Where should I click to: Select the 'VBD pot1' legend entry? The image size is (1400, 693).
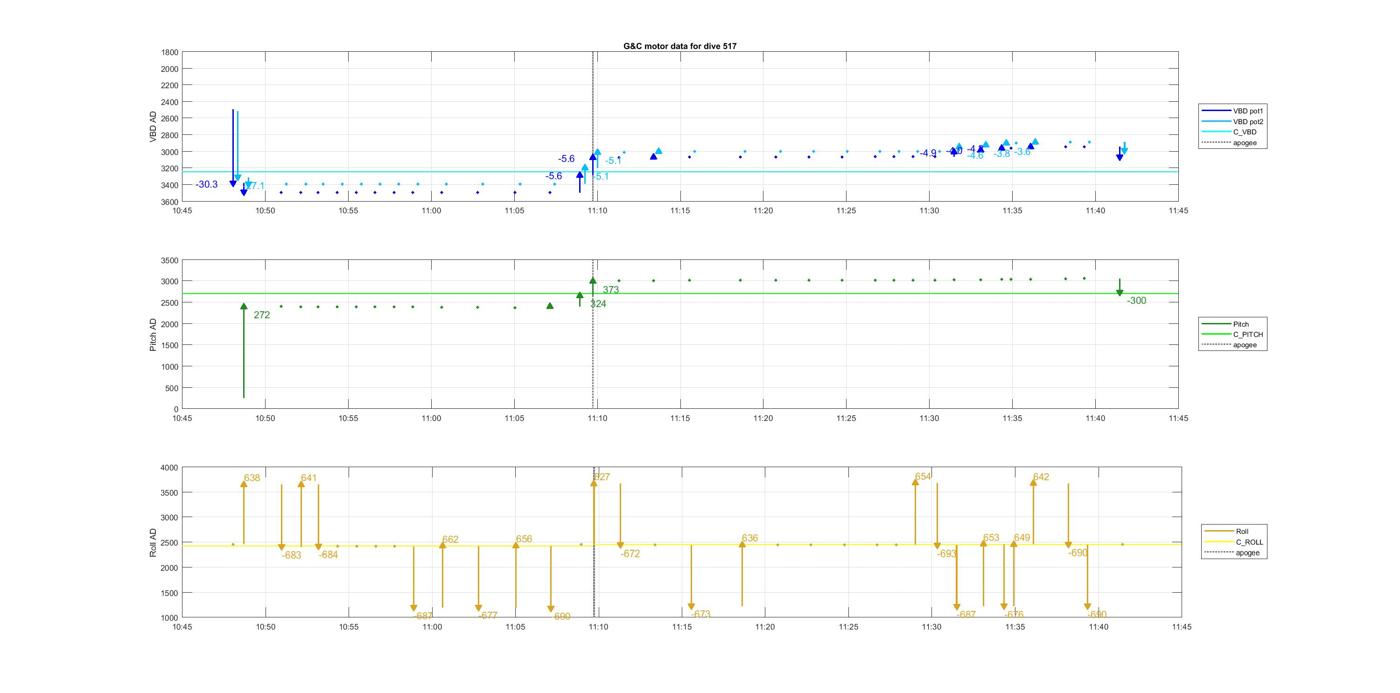pos(1234,110)
